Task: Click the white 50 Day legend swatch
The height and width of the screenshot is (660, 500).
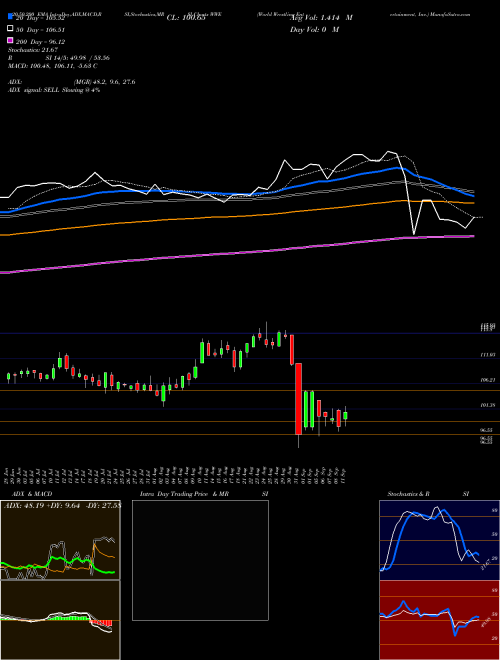Action: (11, 29)
